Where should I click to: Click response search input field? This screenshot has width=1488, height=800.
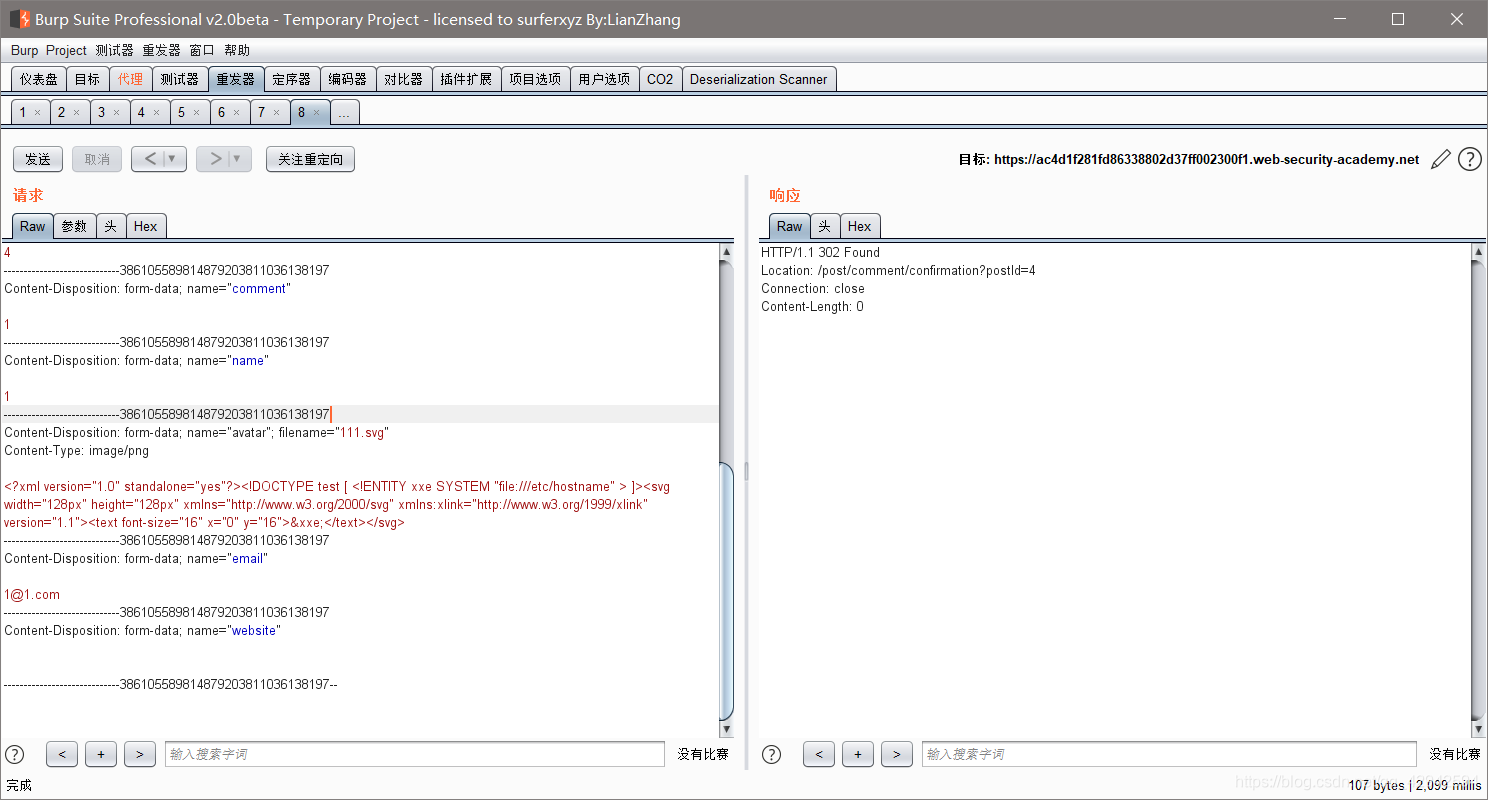1169,754
